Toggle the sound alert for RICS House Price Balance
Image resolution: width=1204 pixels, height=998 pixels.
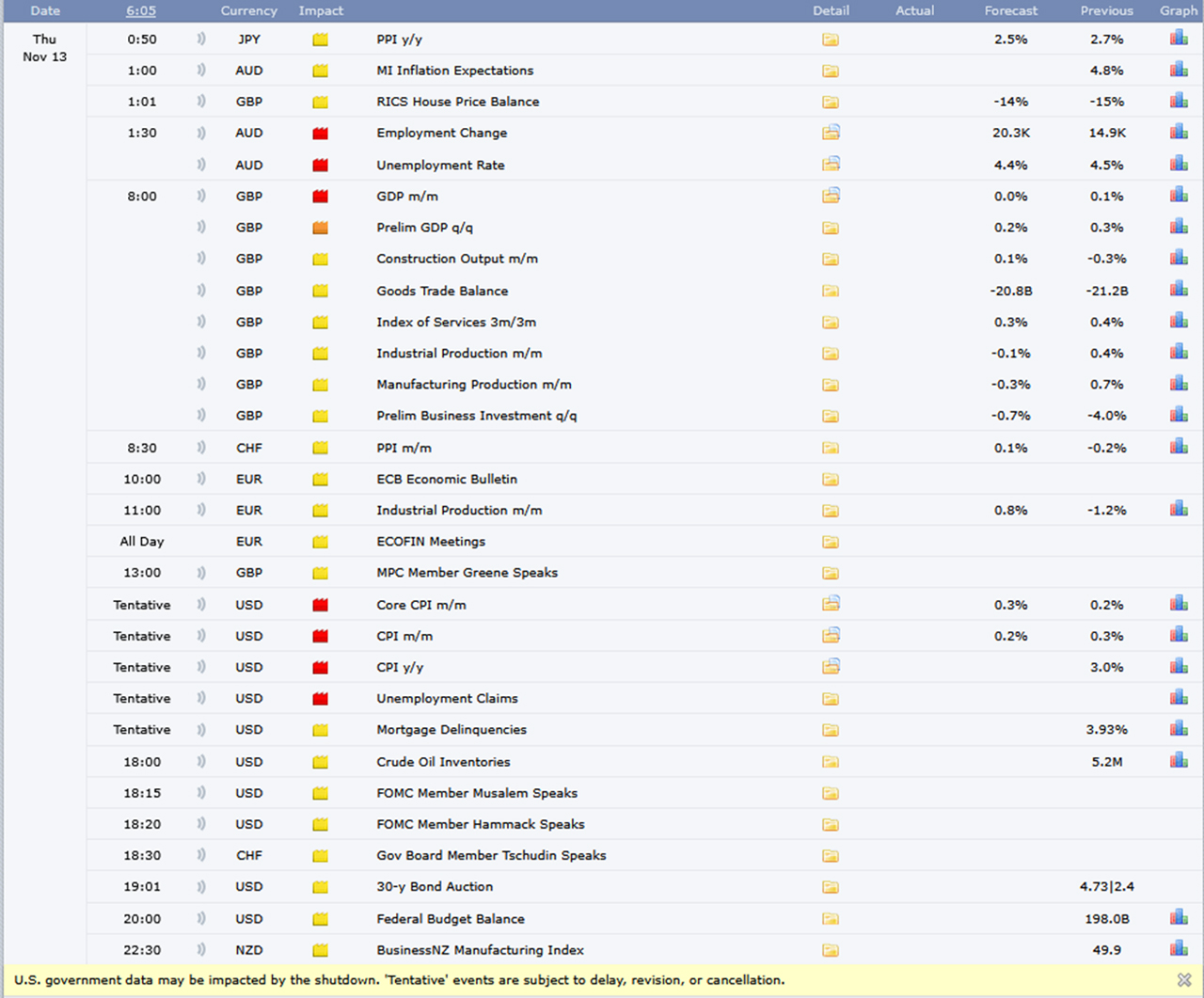coord(200,101)
